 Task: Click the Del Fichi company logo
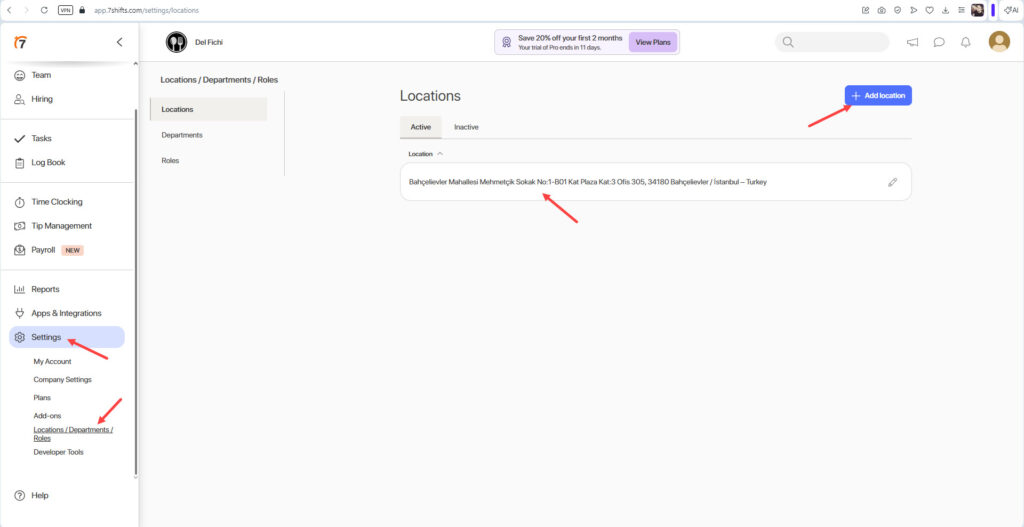coord(176,42)
